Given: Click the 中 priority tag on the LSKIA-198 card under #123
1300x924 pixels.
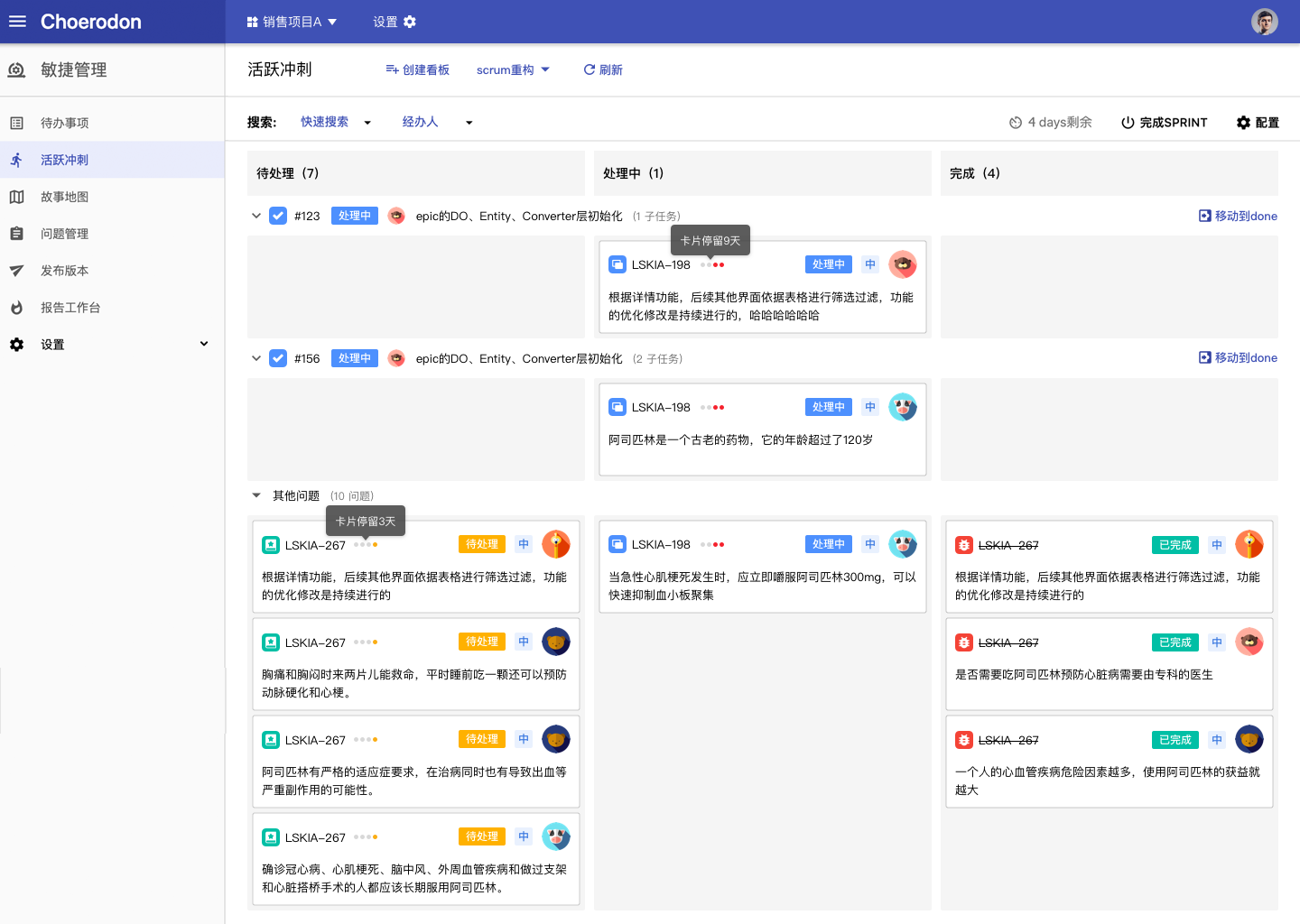Looking at the screenshot, I should [870, 264].
